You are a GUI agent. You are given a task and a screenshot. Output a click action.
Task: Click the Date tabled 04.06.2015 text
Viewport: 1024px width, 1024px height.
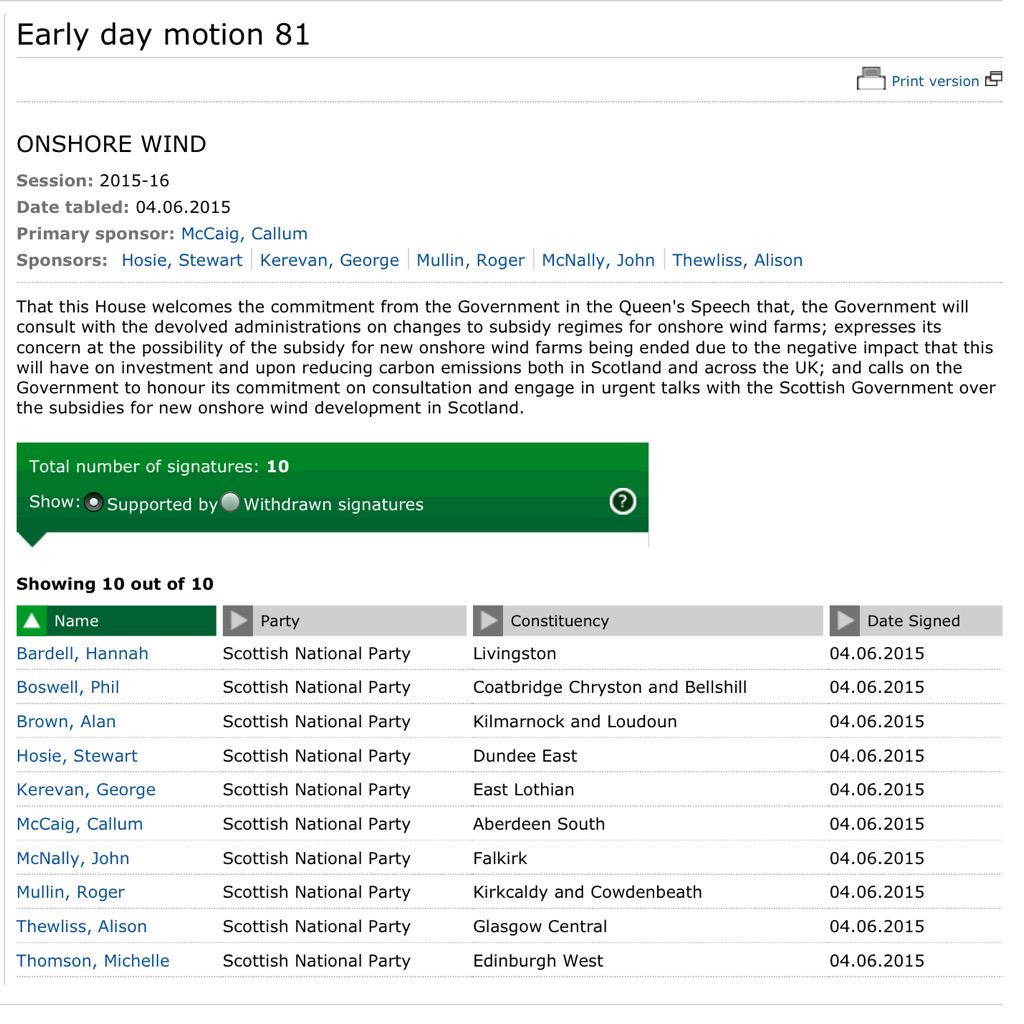123,208
